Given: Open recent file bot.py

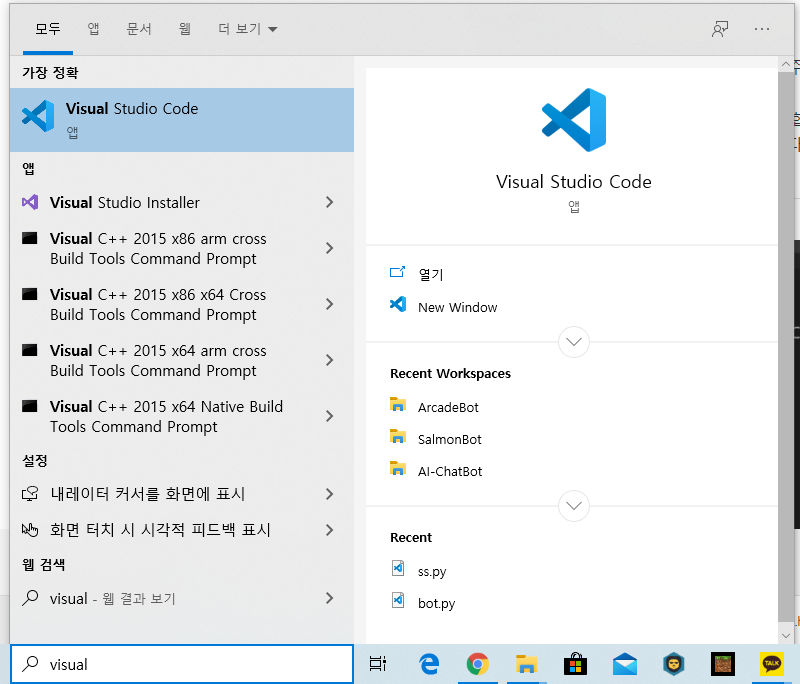Looking at the screenshot, I should point(436,603).
